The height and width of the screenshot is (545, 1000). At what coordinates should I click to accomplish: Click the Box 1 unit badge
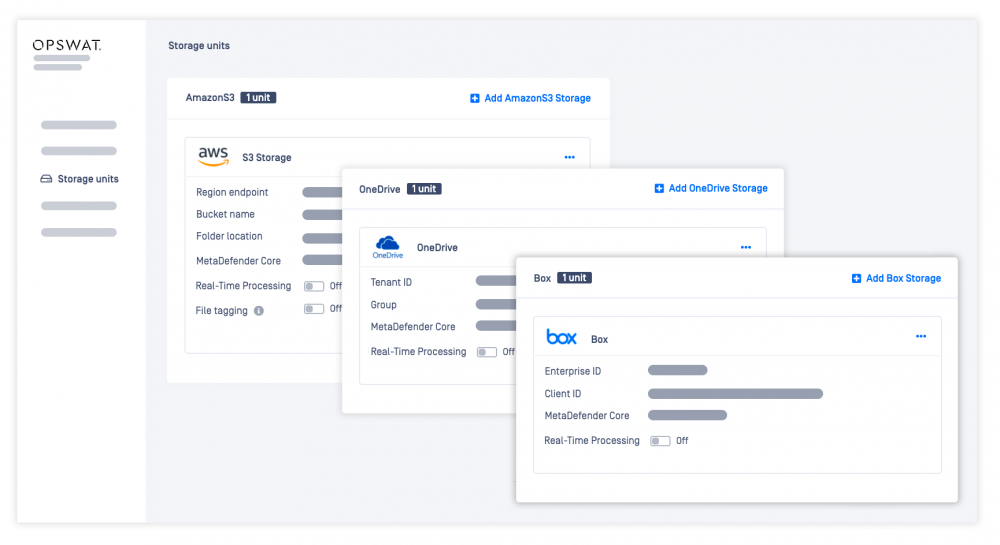575,278
